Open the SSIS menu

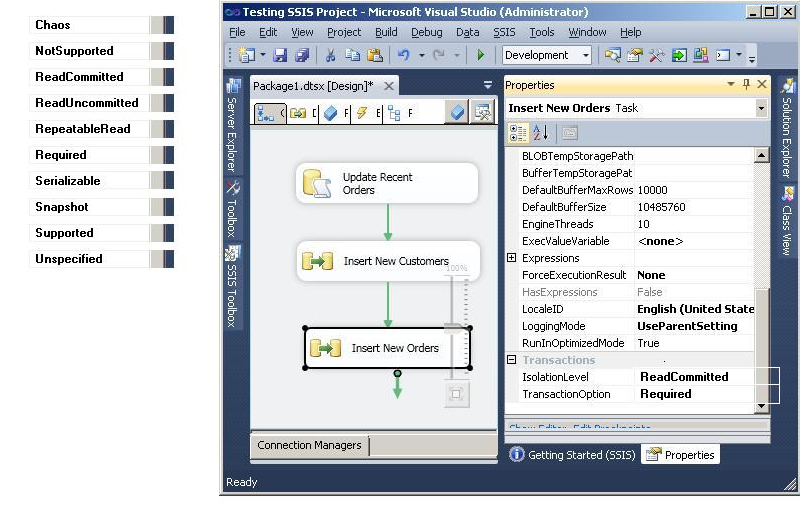(504, 32)
